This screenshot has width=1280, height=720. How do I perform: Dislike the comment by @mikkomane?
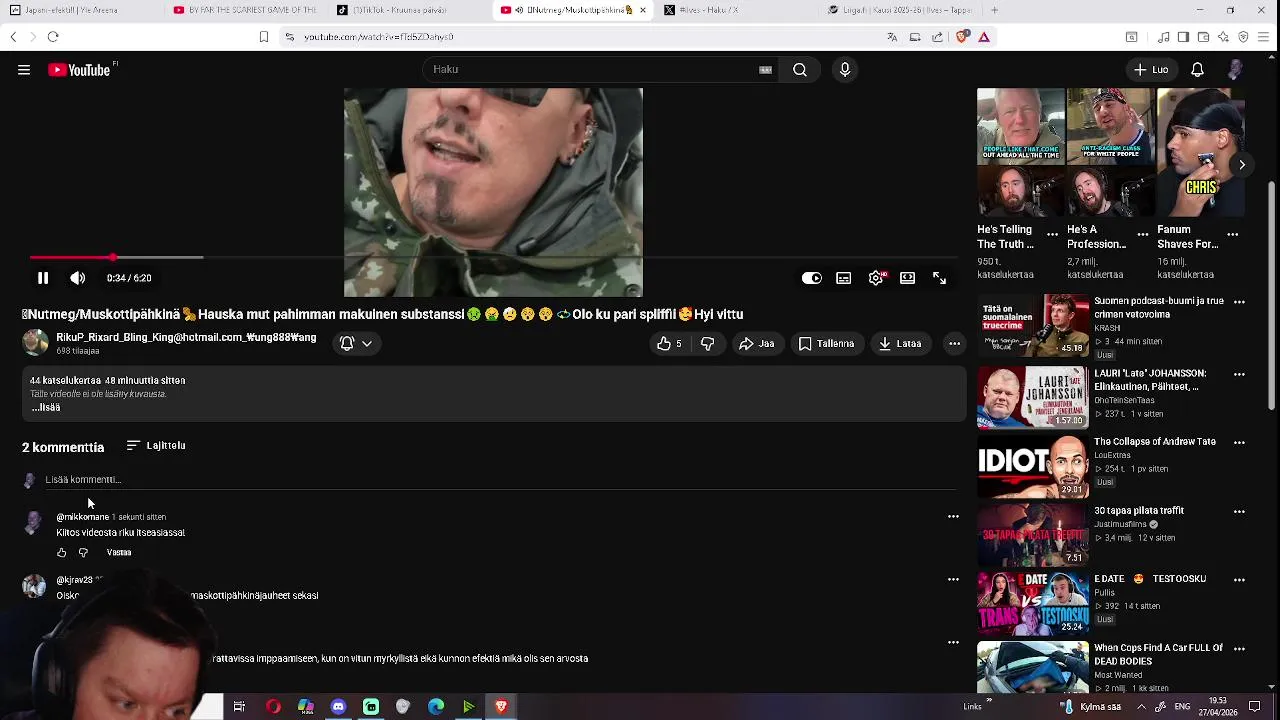(x=83, y=552)
